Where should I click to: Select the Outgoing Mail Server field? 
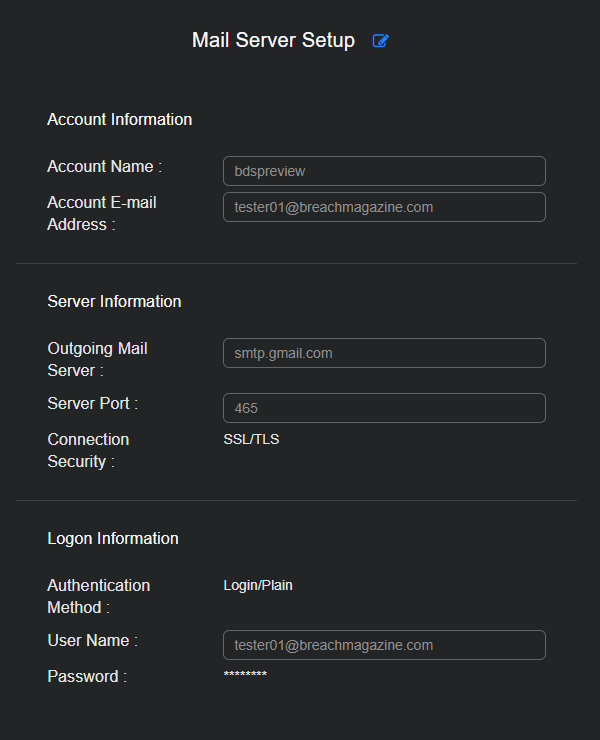[384, 353]
